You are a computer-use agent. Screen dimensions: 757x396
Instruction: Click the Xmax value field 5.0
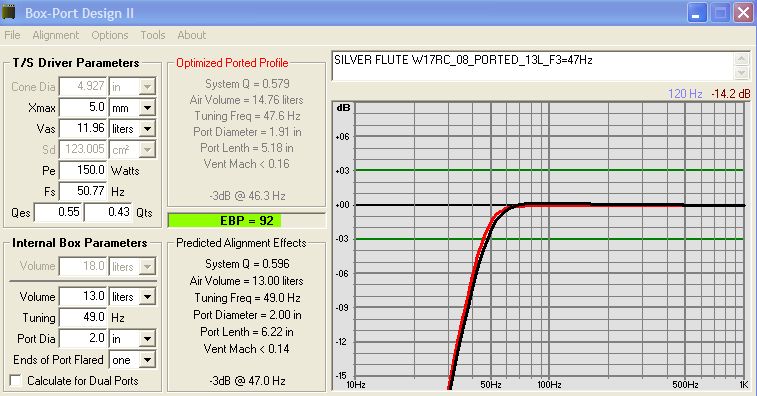coord(83,107)
